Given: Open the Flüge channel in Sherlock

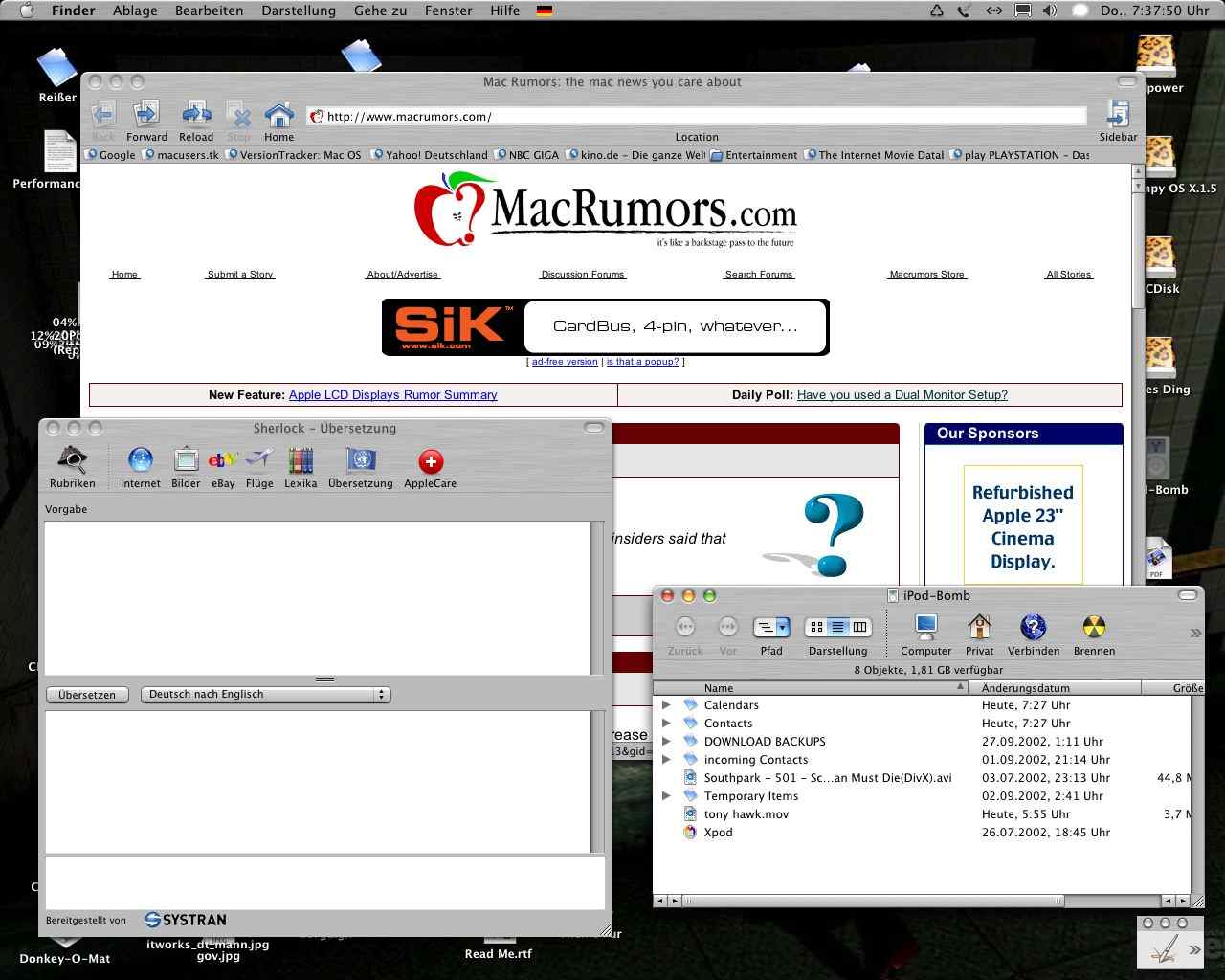Looking at the screenshot, I should (259, 468).
